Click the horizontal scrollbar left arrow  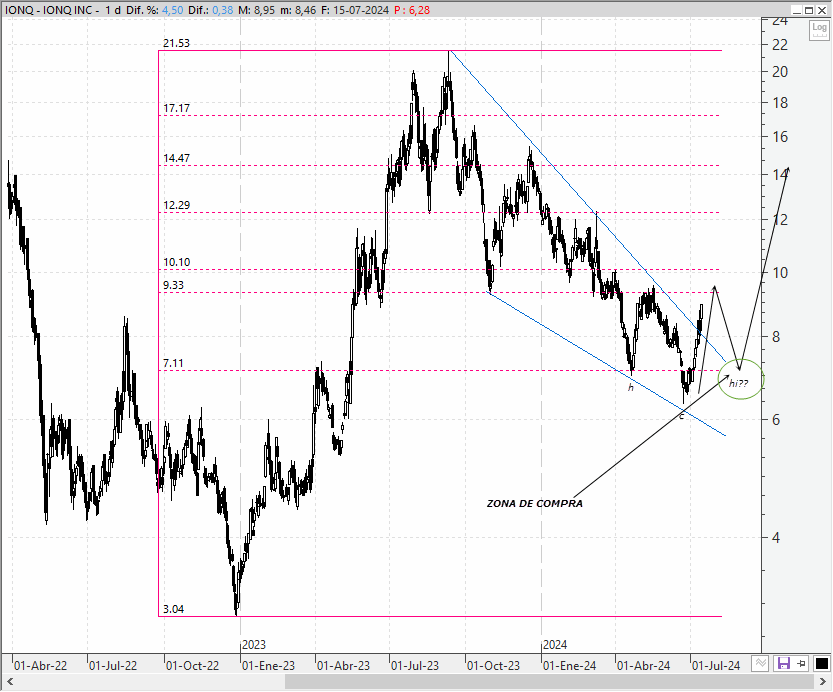[x=9, y=682]
